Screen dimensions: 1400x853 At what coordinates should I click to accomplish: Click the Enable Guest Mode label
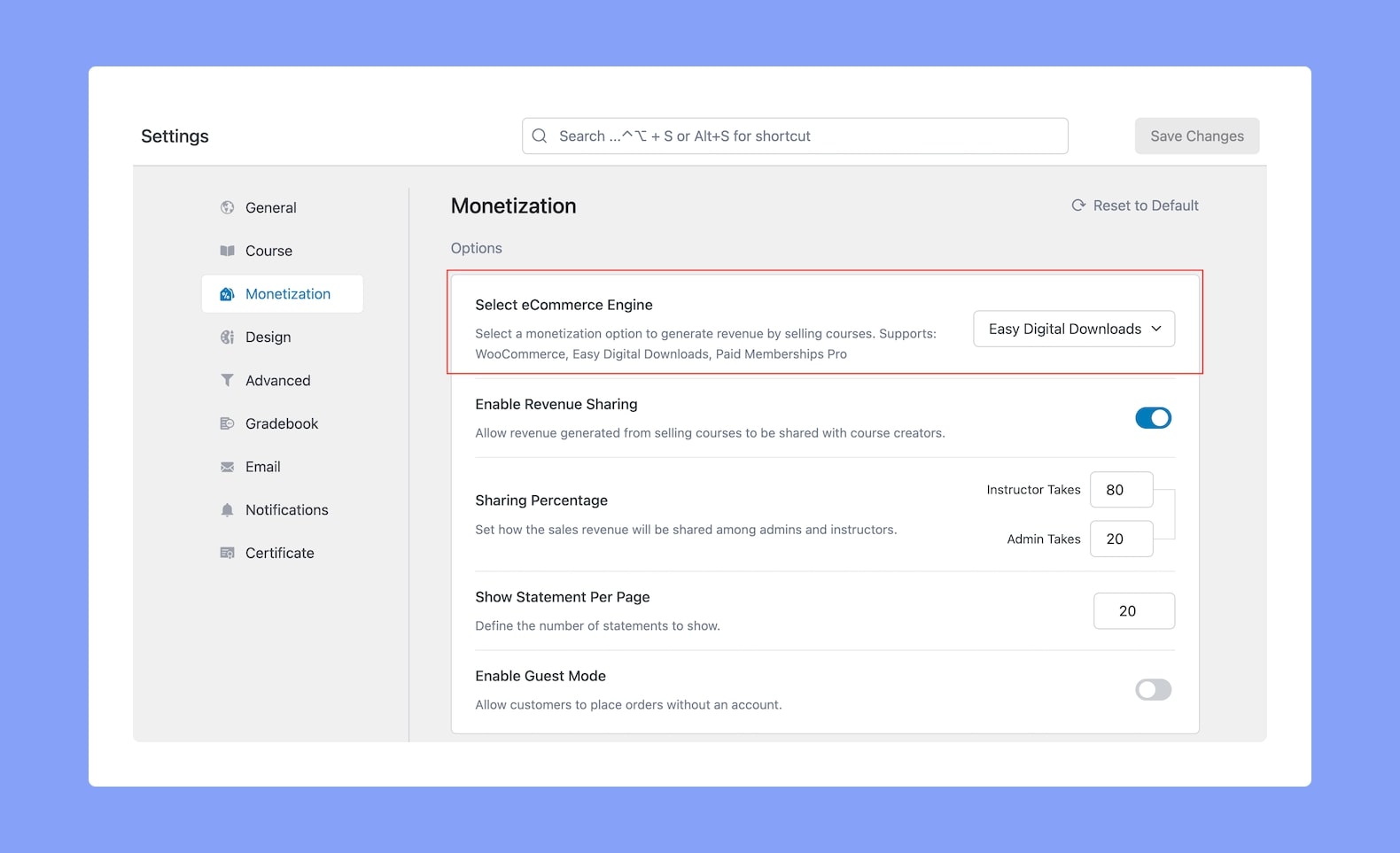(x=541, y=676)
